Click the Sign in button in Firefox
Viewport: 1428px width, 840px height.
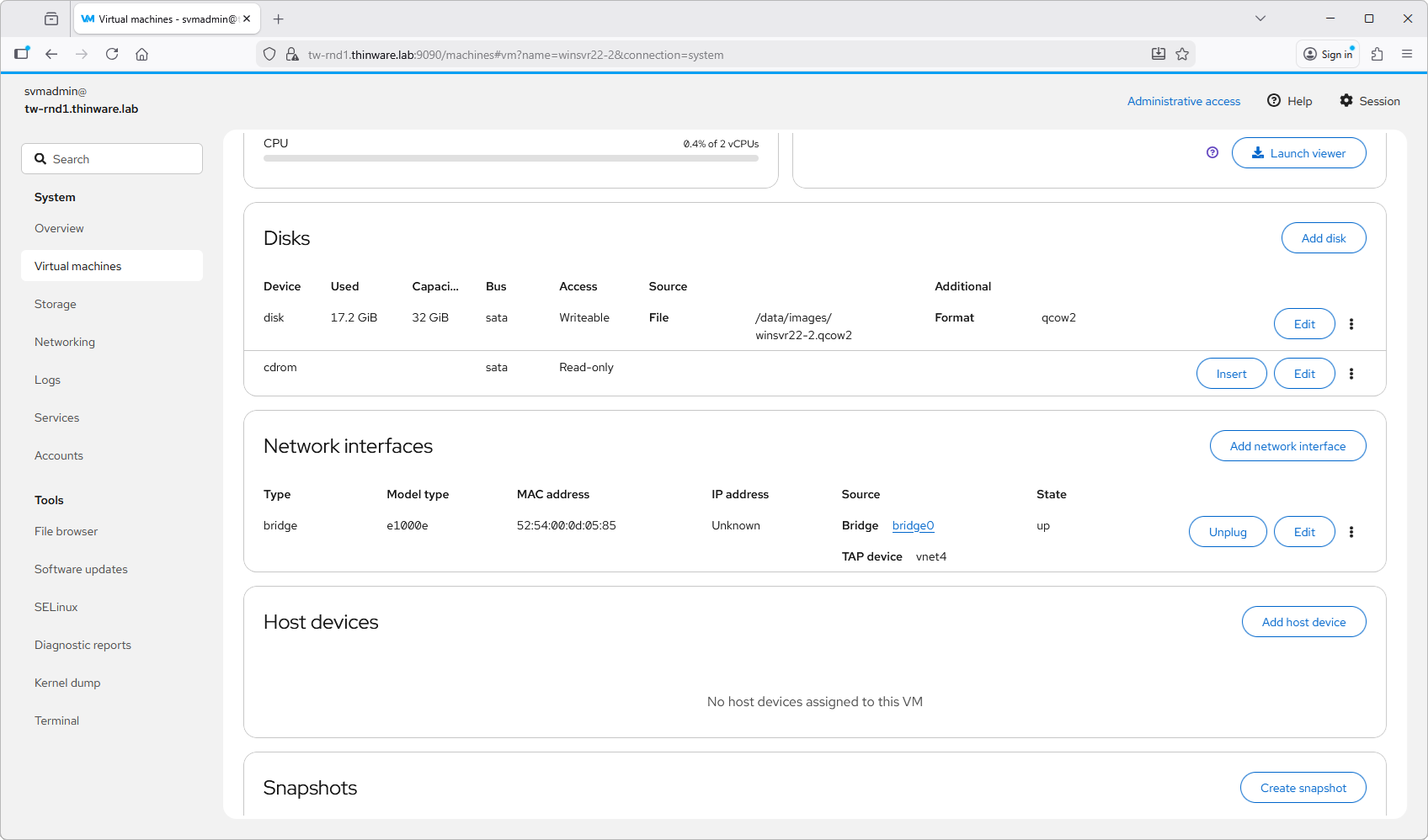click(x=1328, y=54)
